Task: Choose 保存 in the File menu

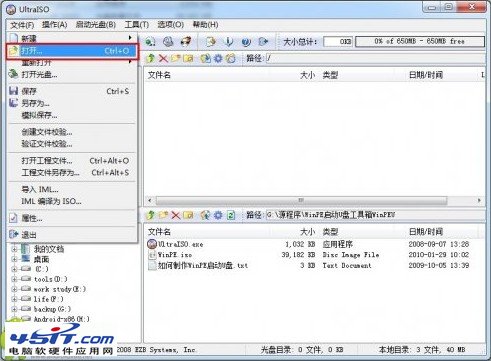Action: point(72,91)
